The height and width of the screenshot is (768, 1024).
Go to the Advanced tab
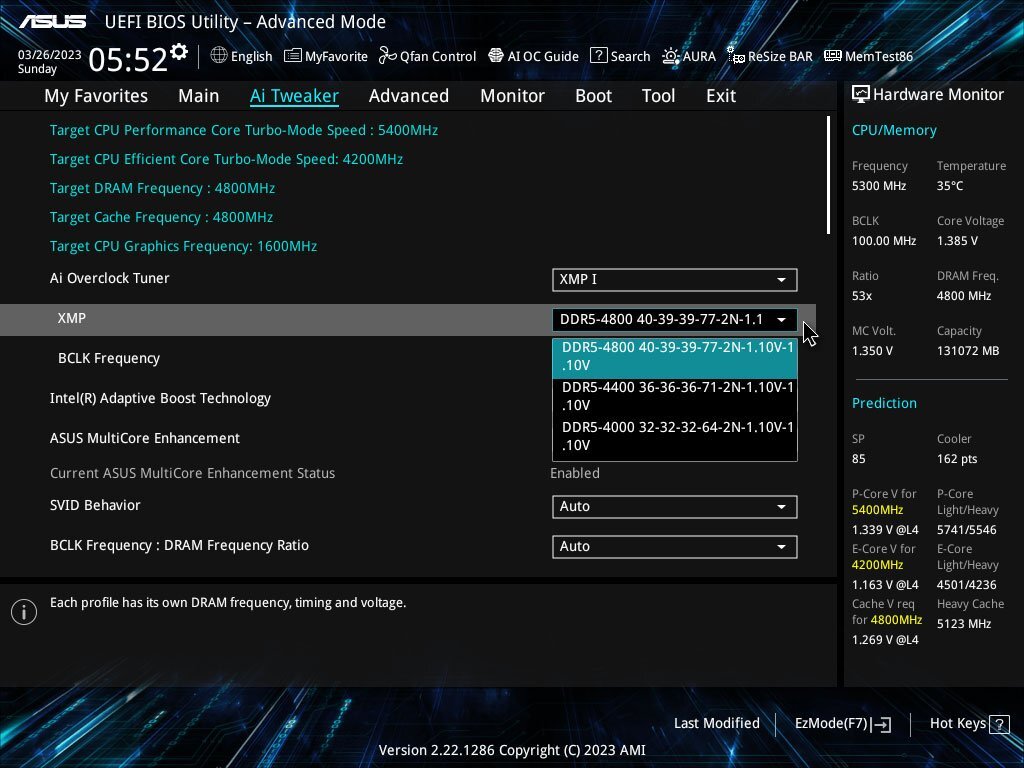(x=409, y=96)
